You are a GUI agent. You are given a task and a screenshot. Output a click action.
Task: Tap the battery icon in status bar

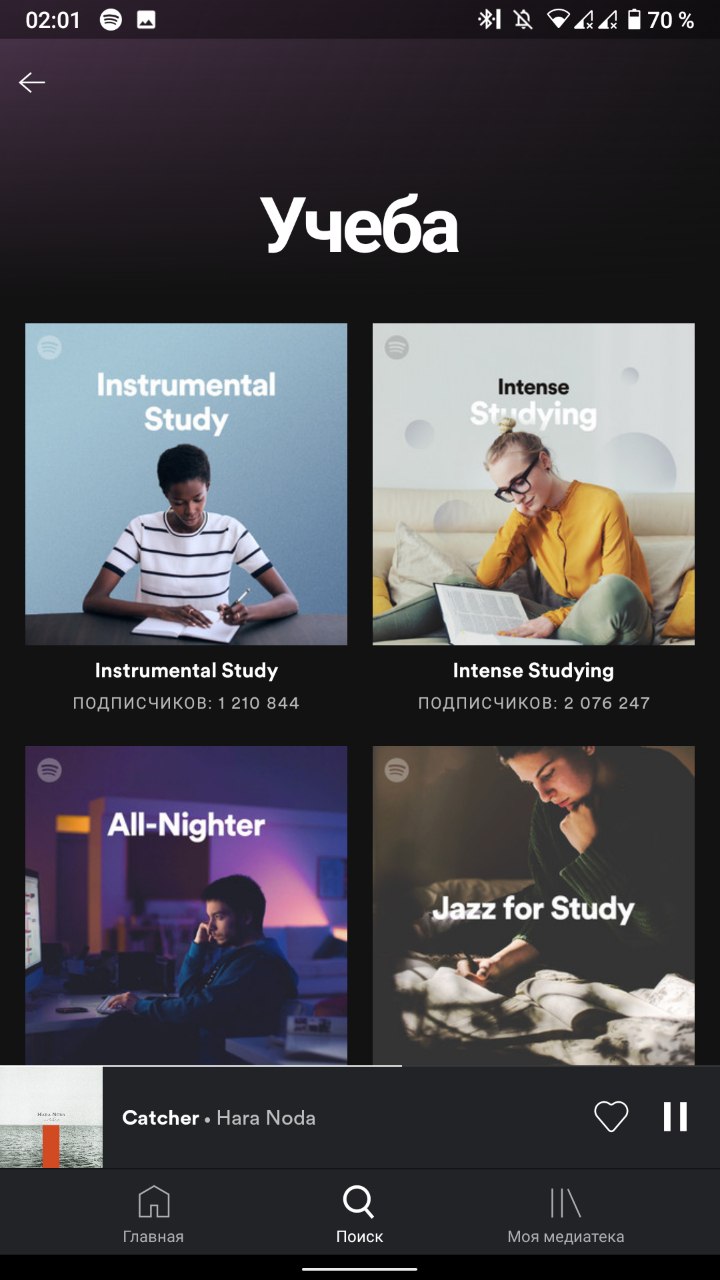tap(634, 20)
